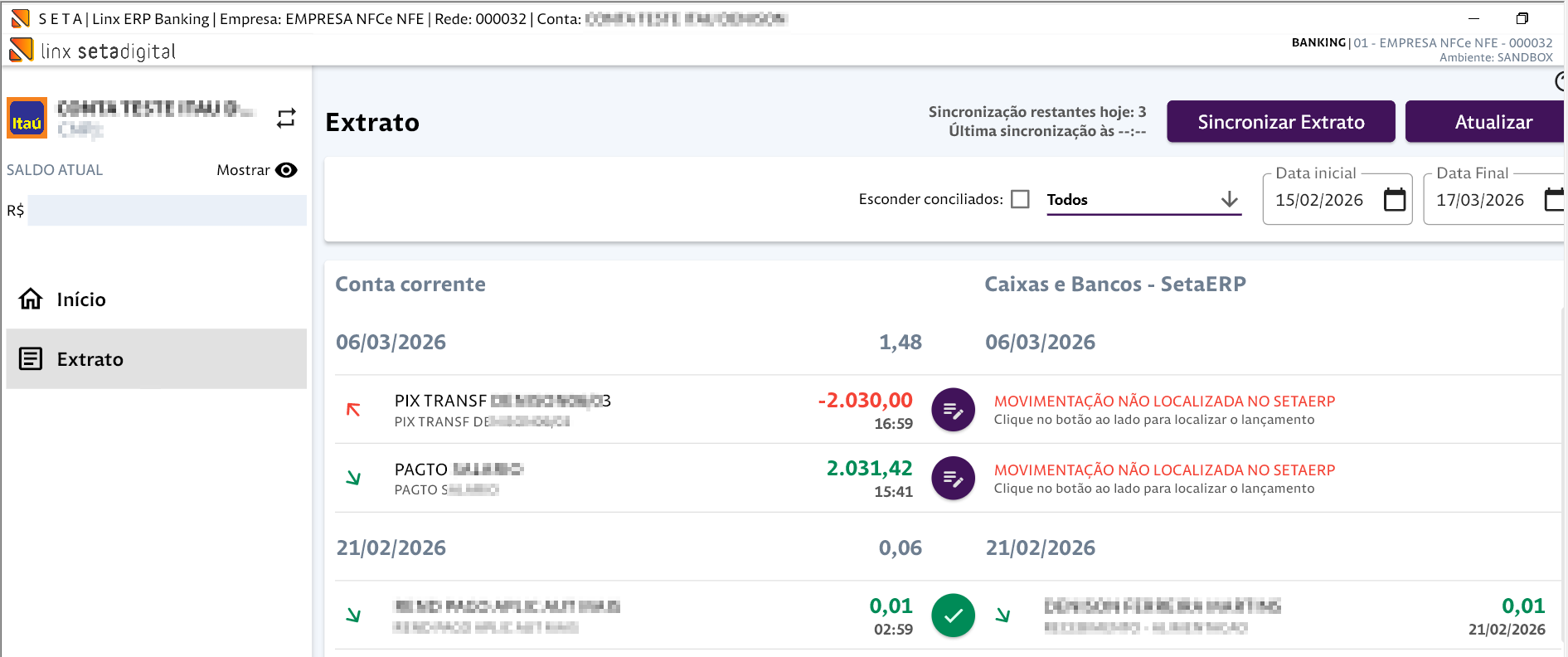Click the Itaú bank logo icon
Viewport: 1568px width, 657px height.
(x=27, y=118)
